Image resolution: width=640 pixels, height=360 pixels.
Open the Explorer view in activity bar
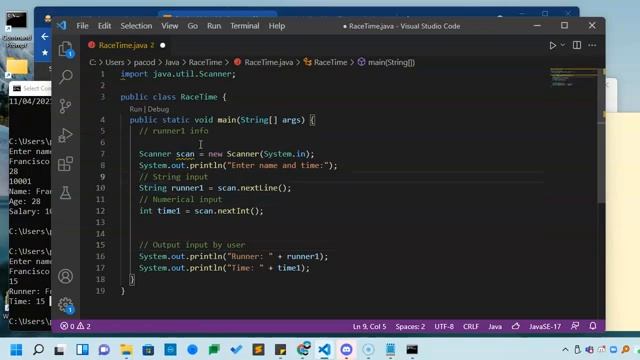point(65,49)
